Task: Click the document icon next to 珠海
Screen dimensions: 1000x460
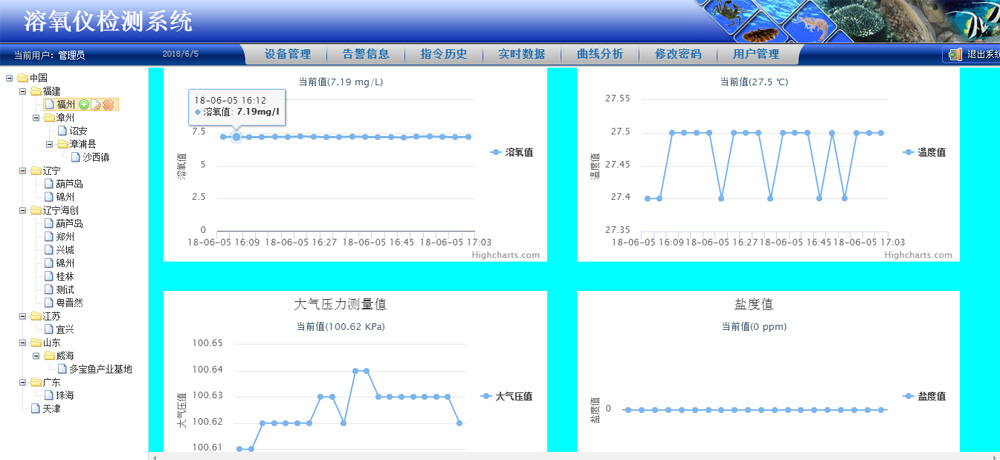Action: point(48,395)
